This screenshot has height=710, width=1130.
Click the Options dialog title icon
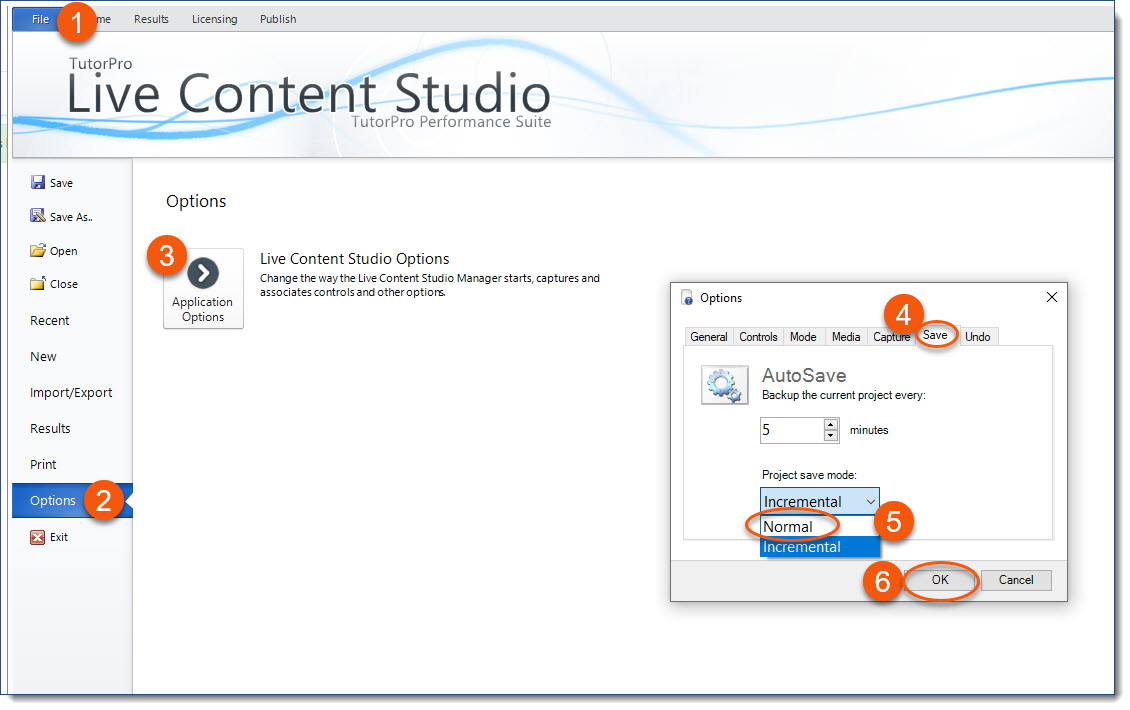click(688, 298)
